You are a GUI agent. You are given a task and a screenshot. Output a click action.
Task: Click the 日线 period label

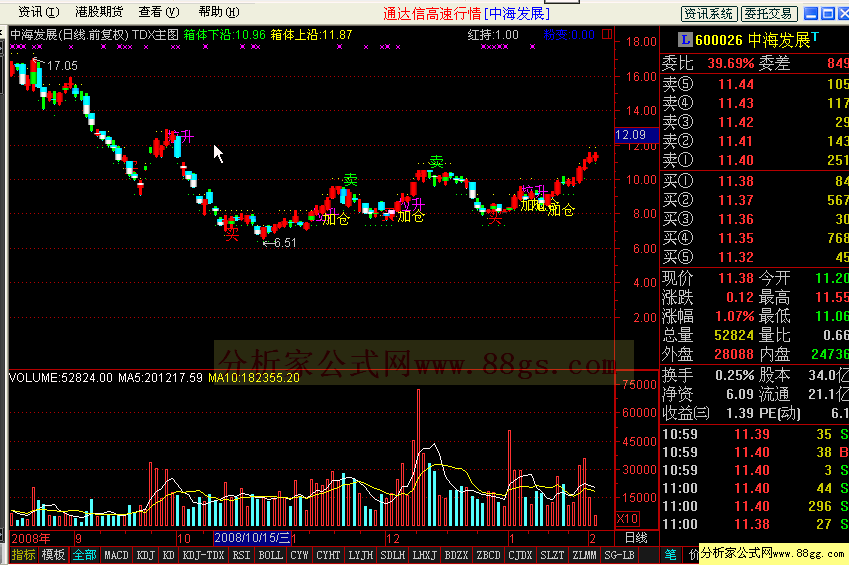[x=636, y=538]
